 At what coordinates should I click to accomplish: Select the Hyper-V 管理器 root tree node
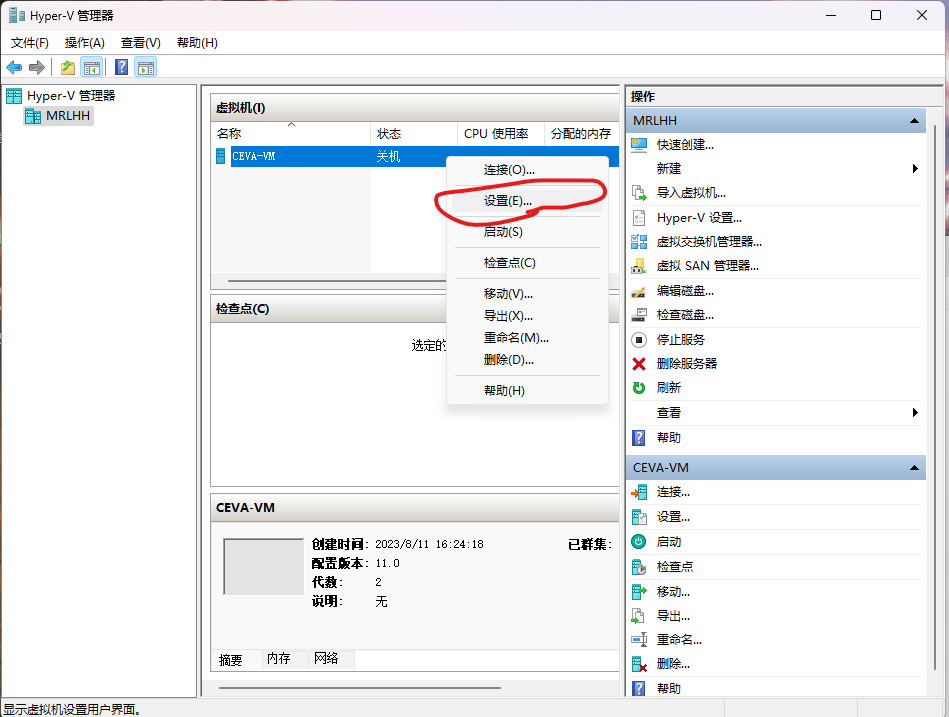pyautogui.click(x=61, y=96)
